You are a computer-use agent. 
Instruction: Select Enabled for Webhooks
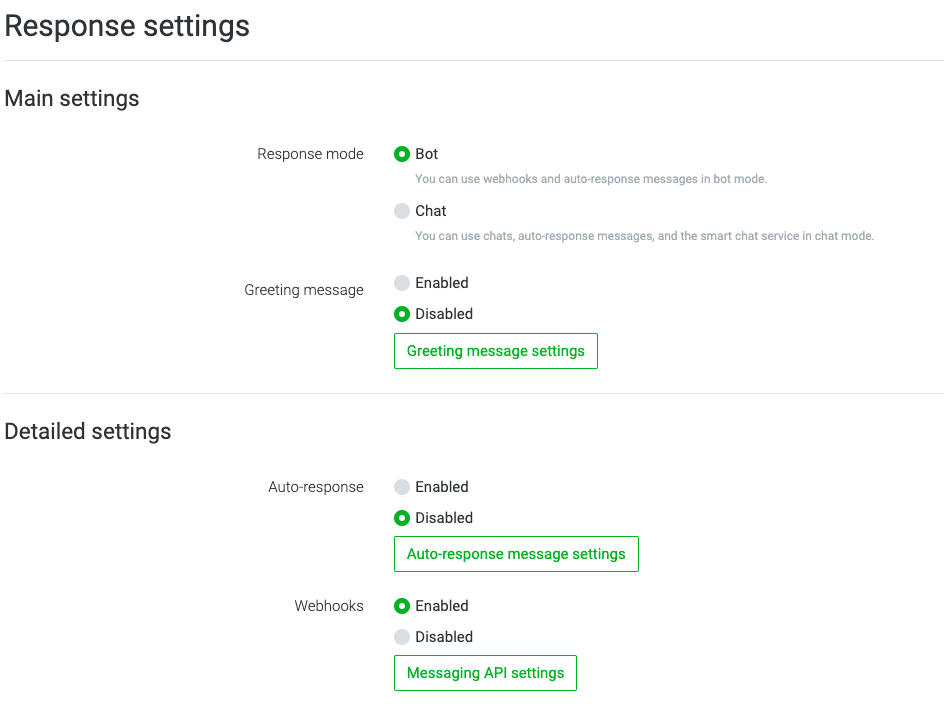402,606
